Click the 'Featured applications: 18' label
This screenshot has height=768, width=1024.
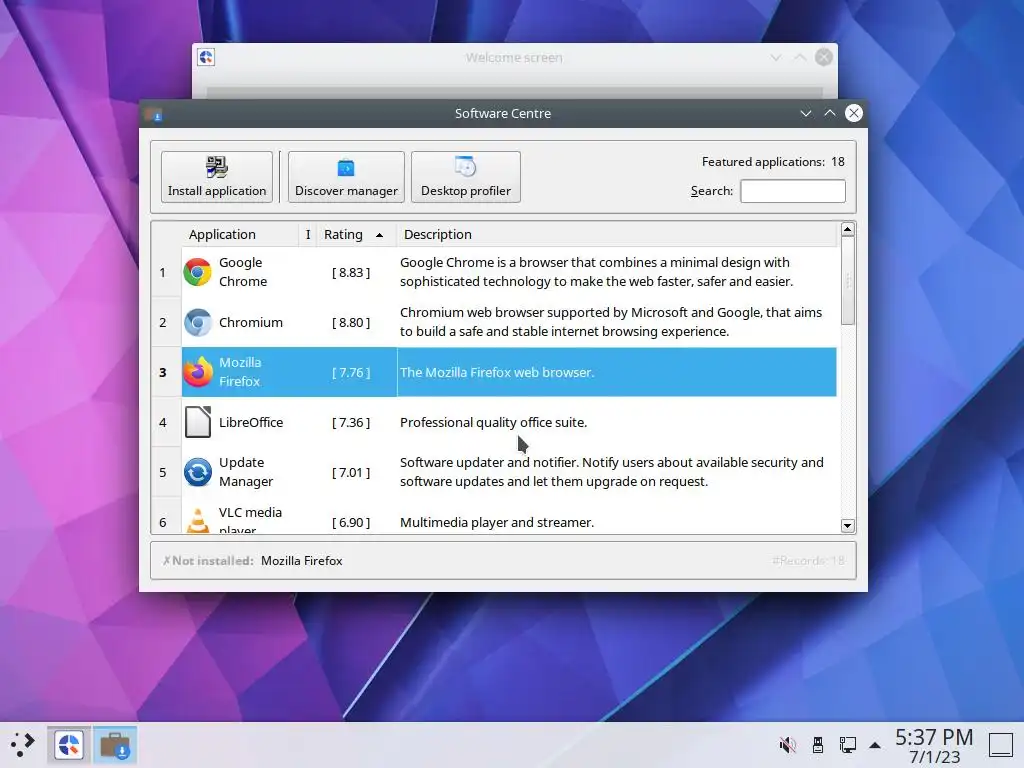click(773, 162)
